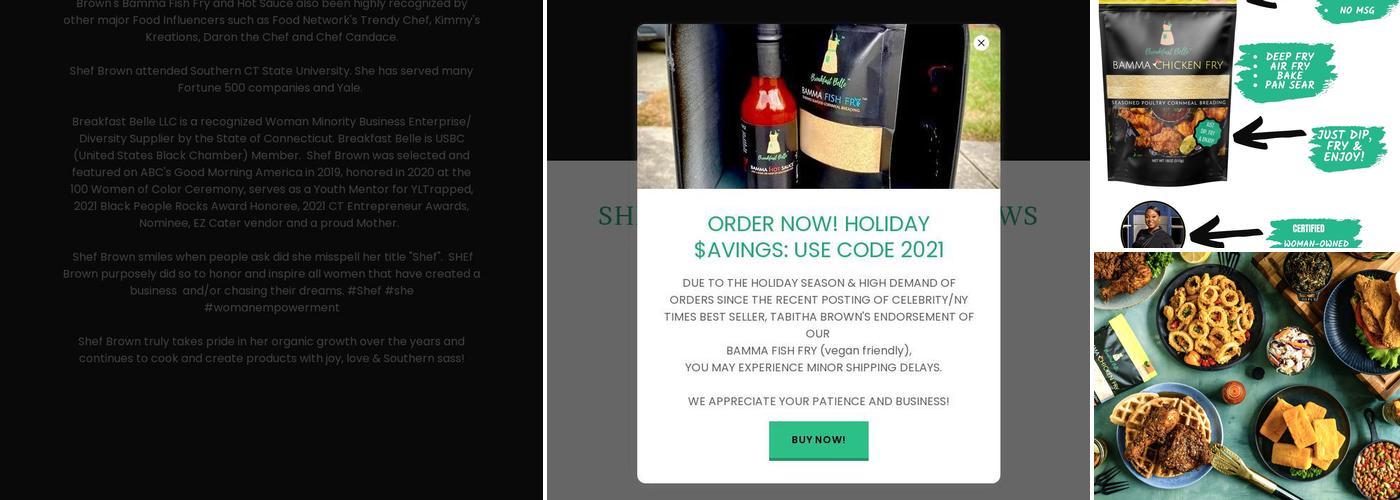Click the No MSG badge

1357,11
